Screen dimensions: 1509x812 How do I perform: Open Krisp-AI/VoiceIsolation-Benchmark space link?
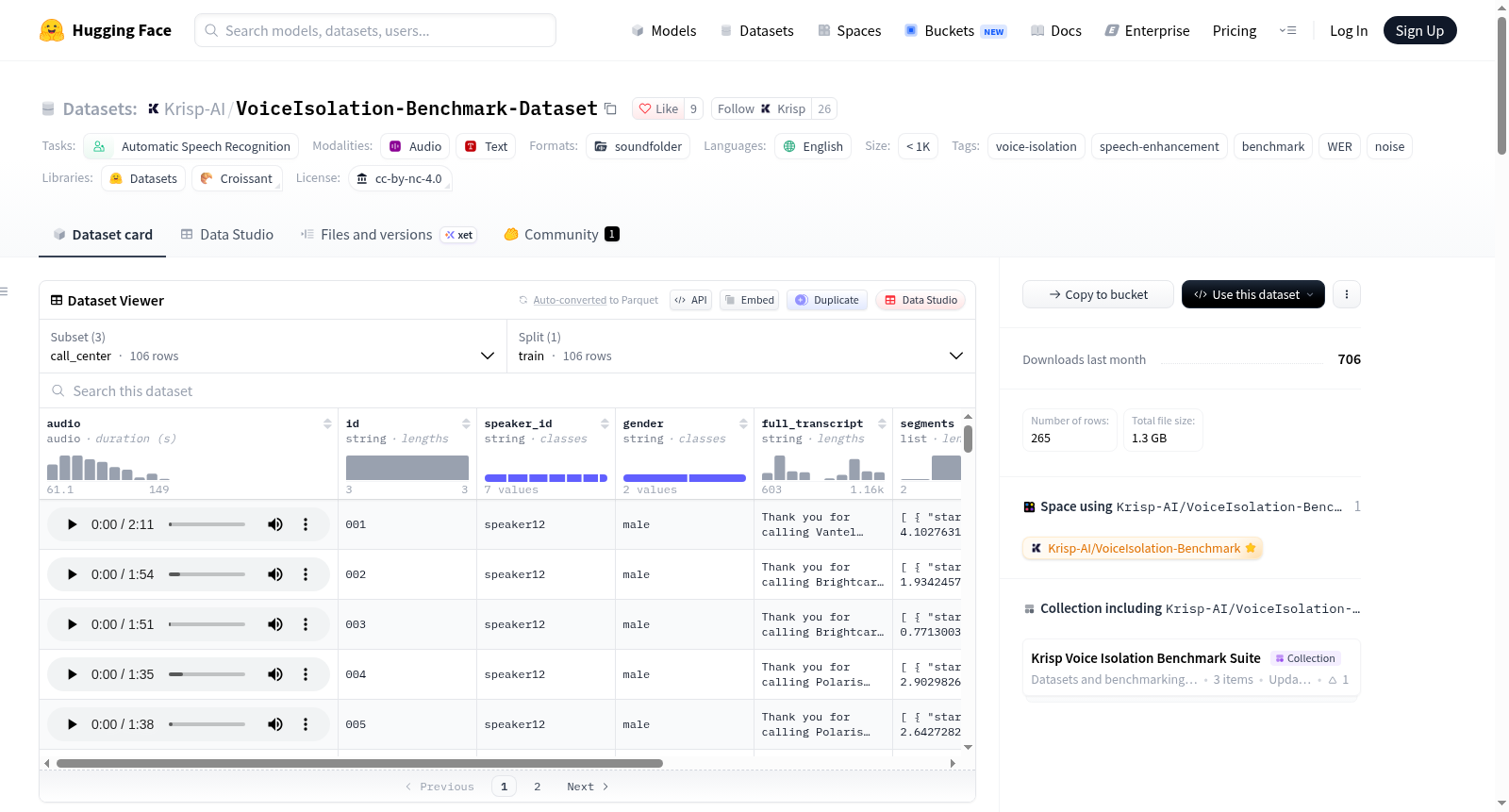1142,548
